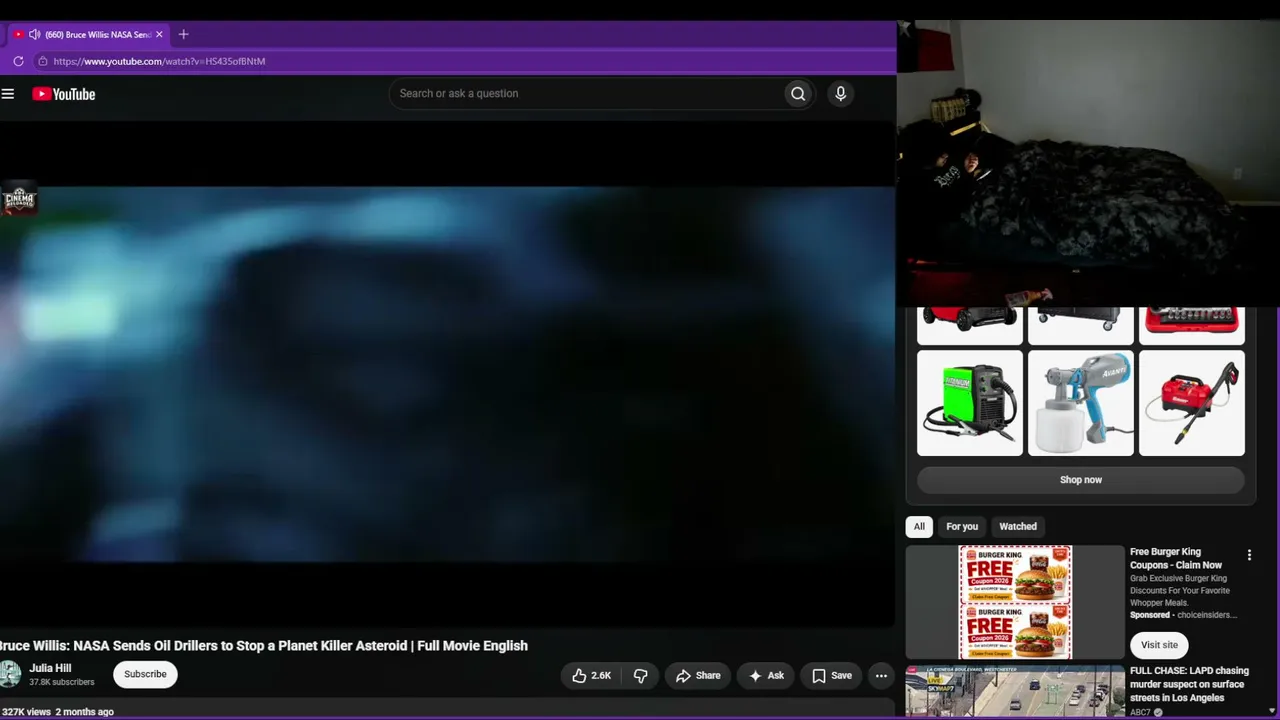Open the 'Free Burger King Coupons' ad title
This screenshot has height=720, width=1280.
[1176, 558]
